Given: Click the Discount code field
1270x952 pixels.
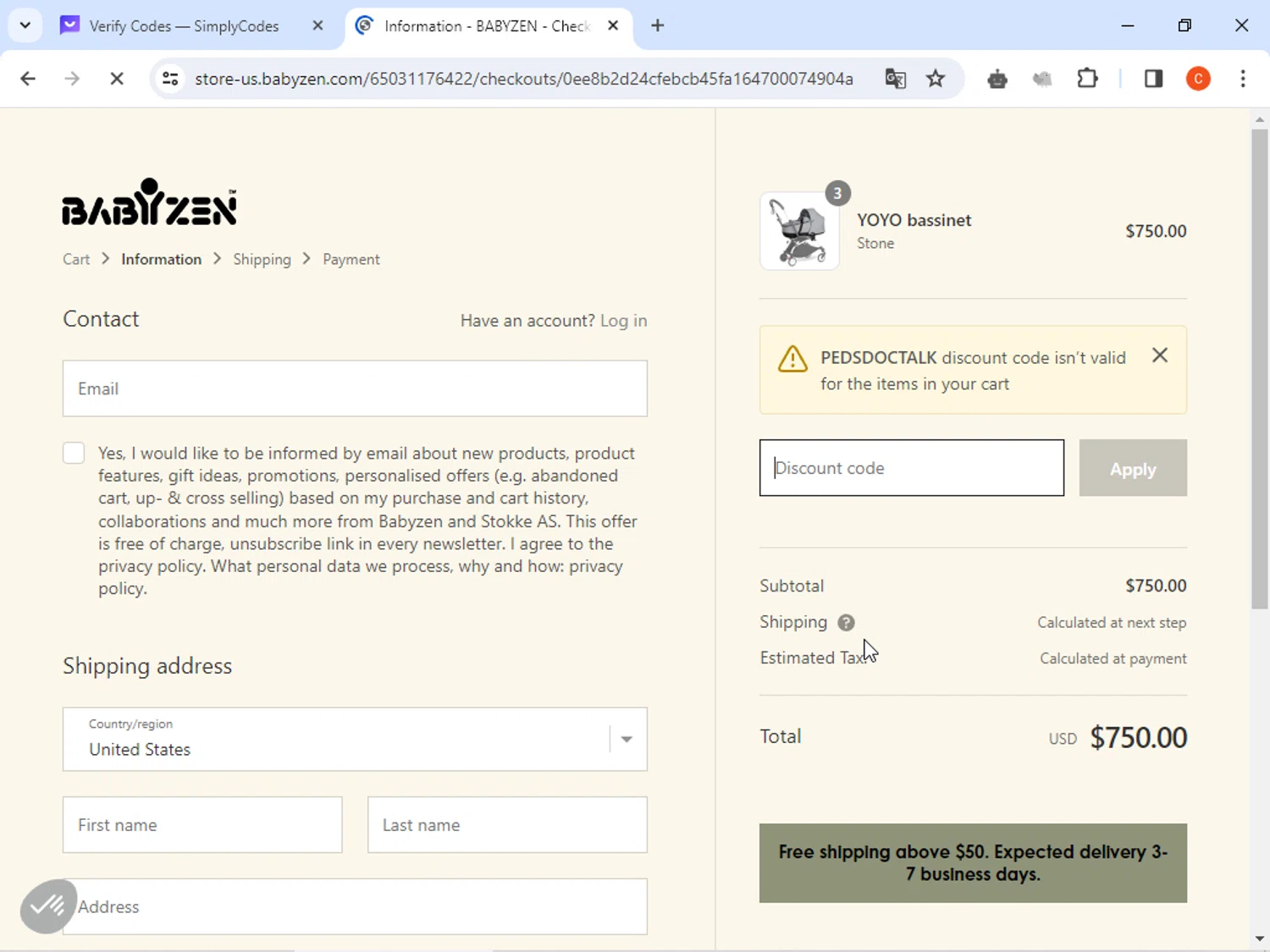Looking at the screenshot, I should tap(912, 468).
